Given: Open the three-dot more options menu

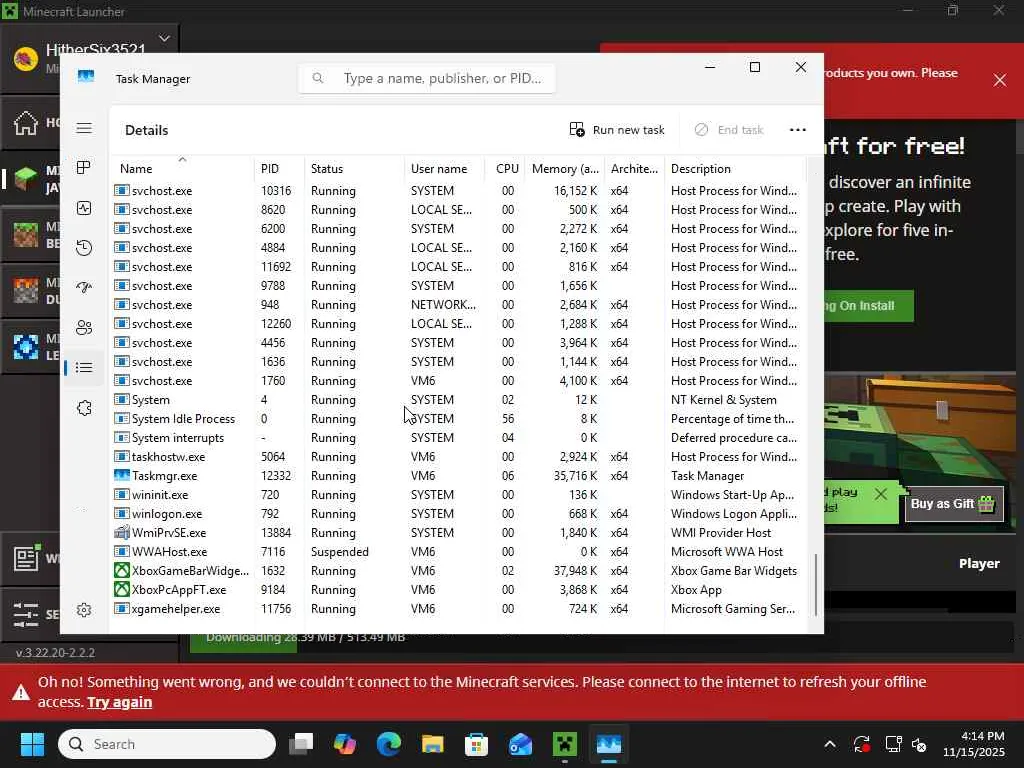Looking at the screenshot, I should (797, 130).
